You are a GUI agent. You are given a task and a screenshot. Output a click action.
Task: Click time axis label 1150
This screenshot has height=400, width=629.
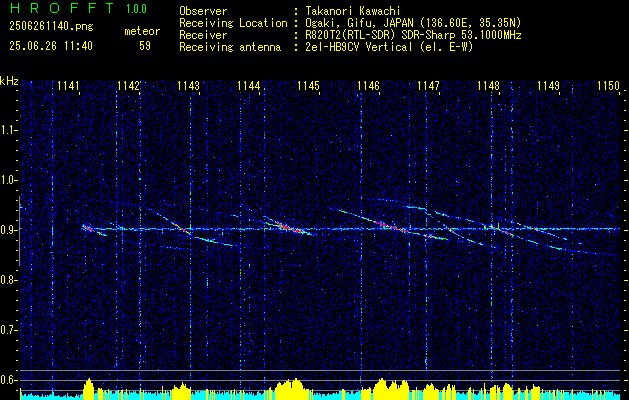pos(608,85)
